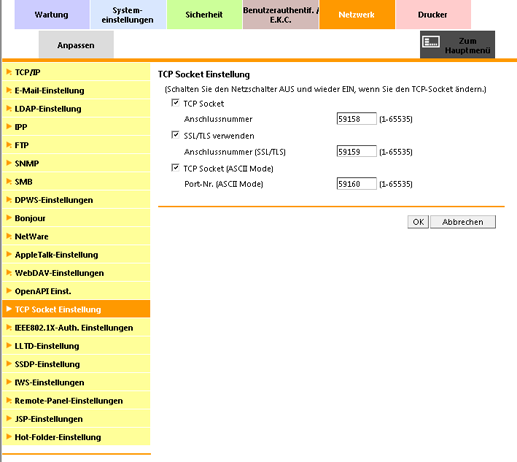Open the Anpassen tab
Viewport: 517px width, 462px height.
(76, 45)
